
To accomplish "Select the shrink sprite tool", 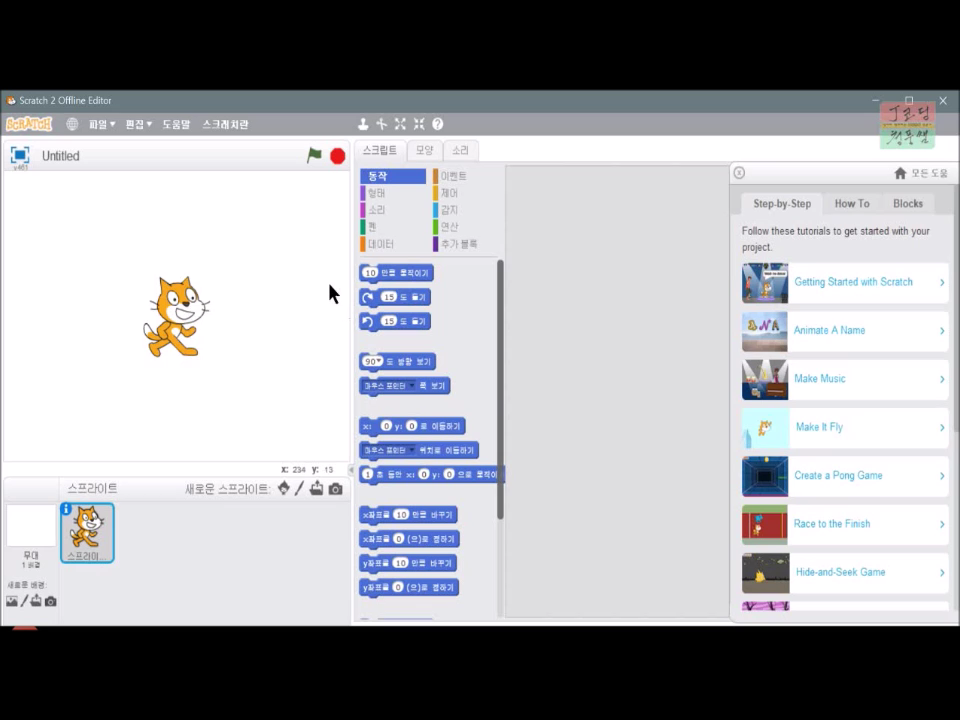I will [x=419, y=124].
